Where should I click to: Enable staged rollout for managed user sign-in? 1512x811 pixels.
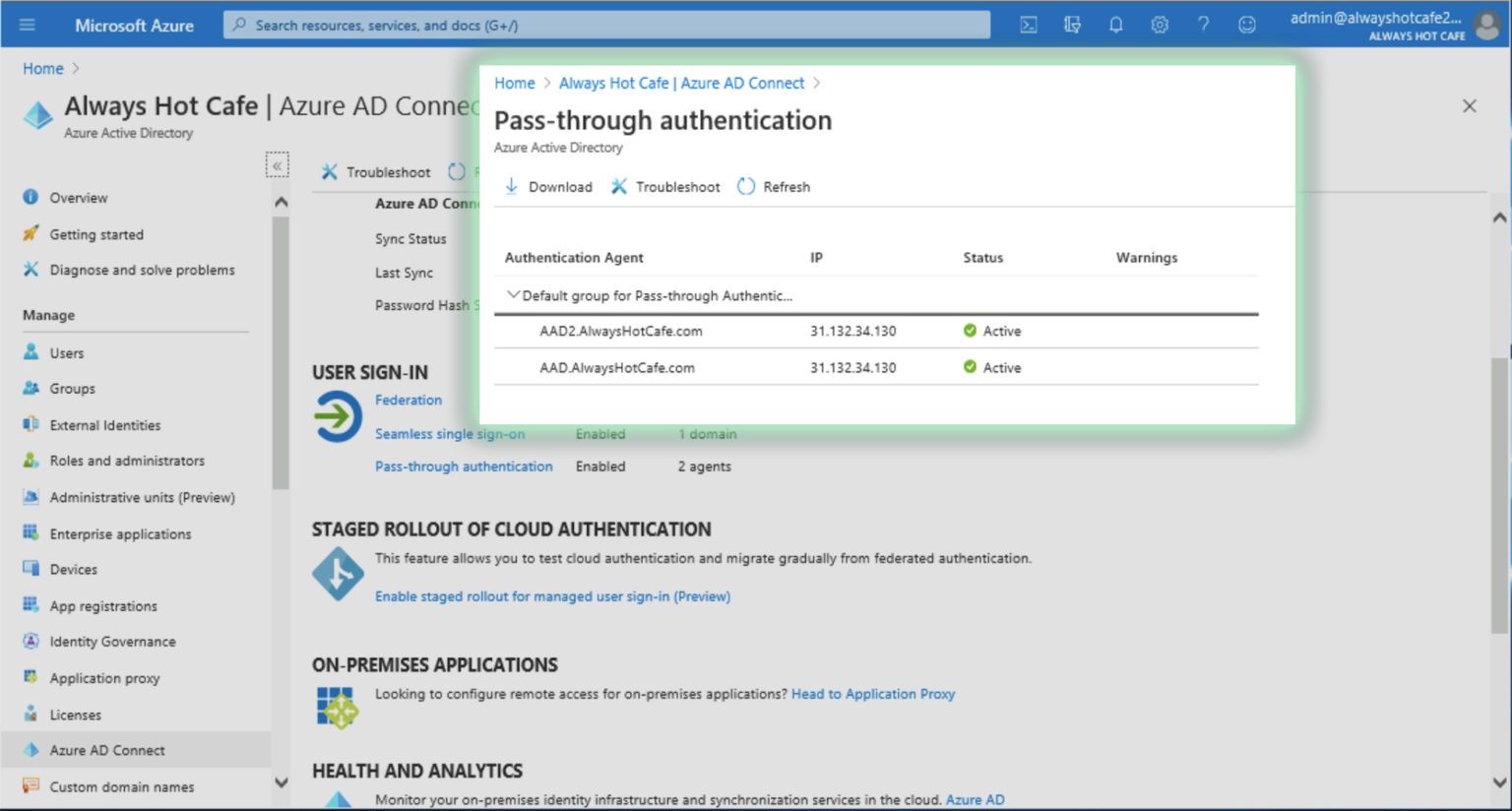click(x=552, y=596)
